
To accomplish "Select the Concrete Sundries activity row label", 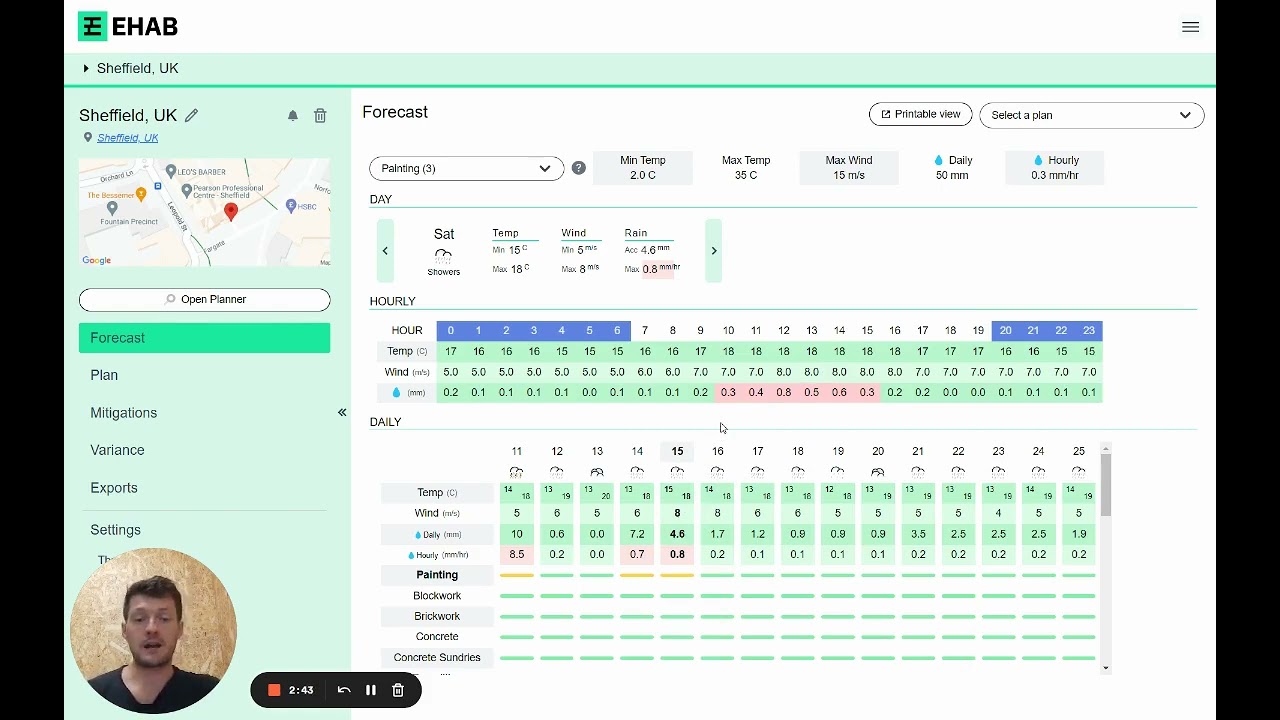I will [437, 657].
